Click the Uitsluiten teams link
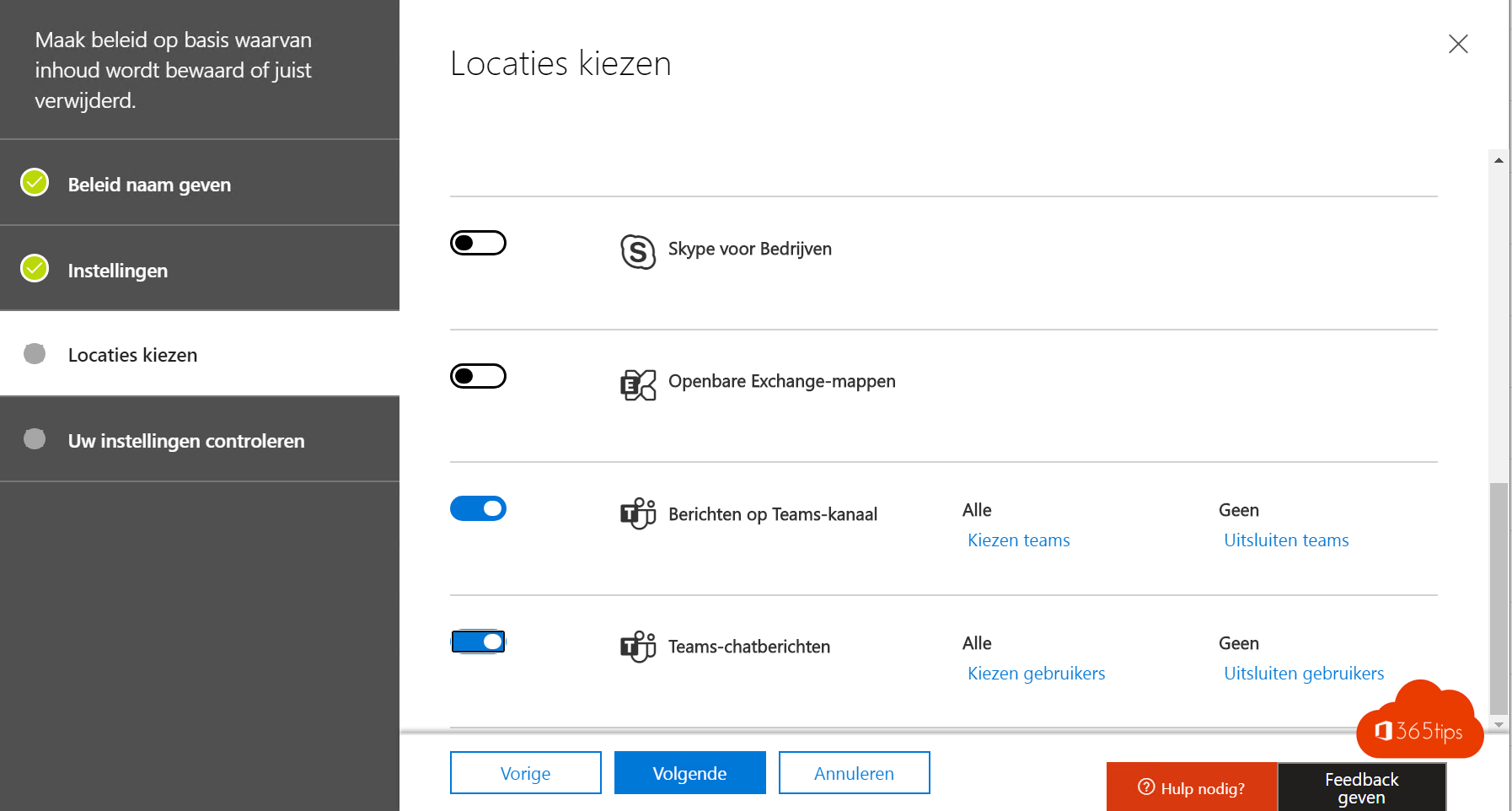The width and height of the screenshot is (1512, 811). (x=1286, y=540)
